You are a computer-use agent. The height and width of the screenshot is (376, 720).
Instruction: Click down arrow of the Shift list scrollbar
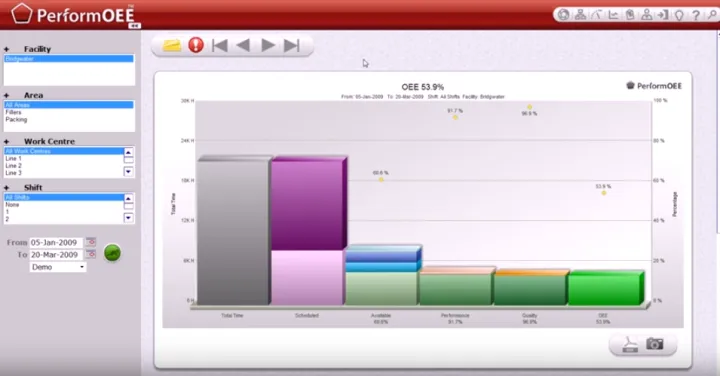(x=129, y=218)
